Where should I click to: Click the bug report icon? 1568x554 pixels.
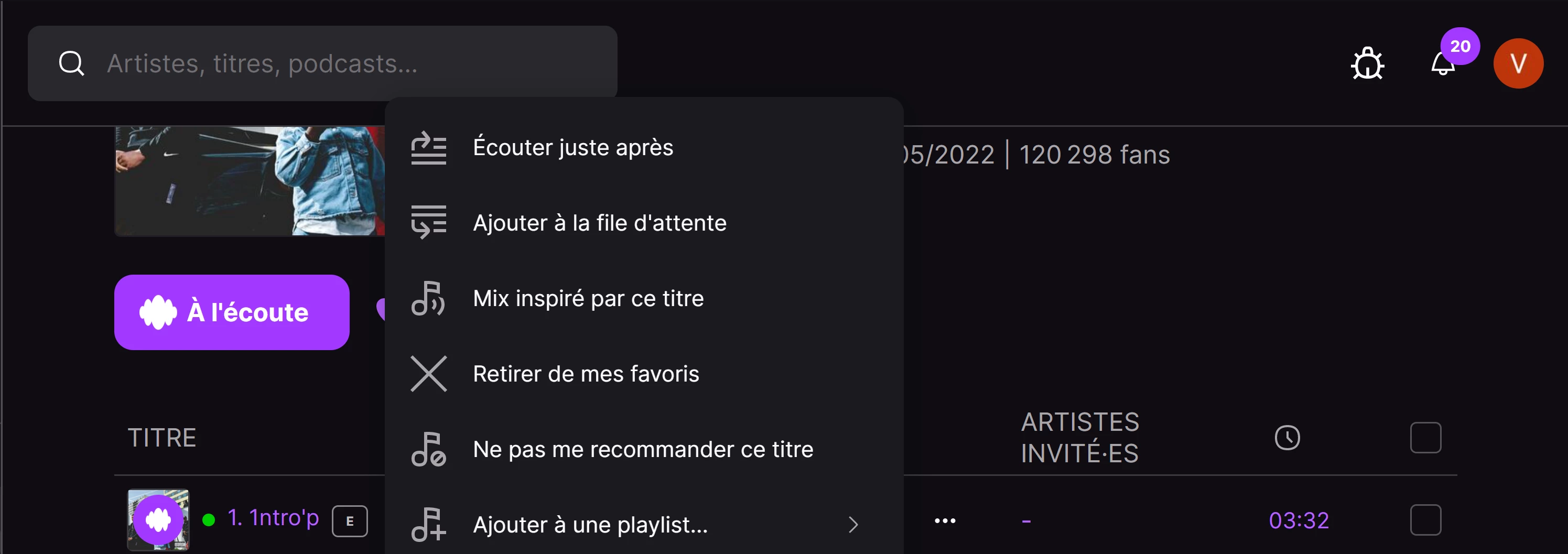pyautogui.click(x=1367, y=63)
